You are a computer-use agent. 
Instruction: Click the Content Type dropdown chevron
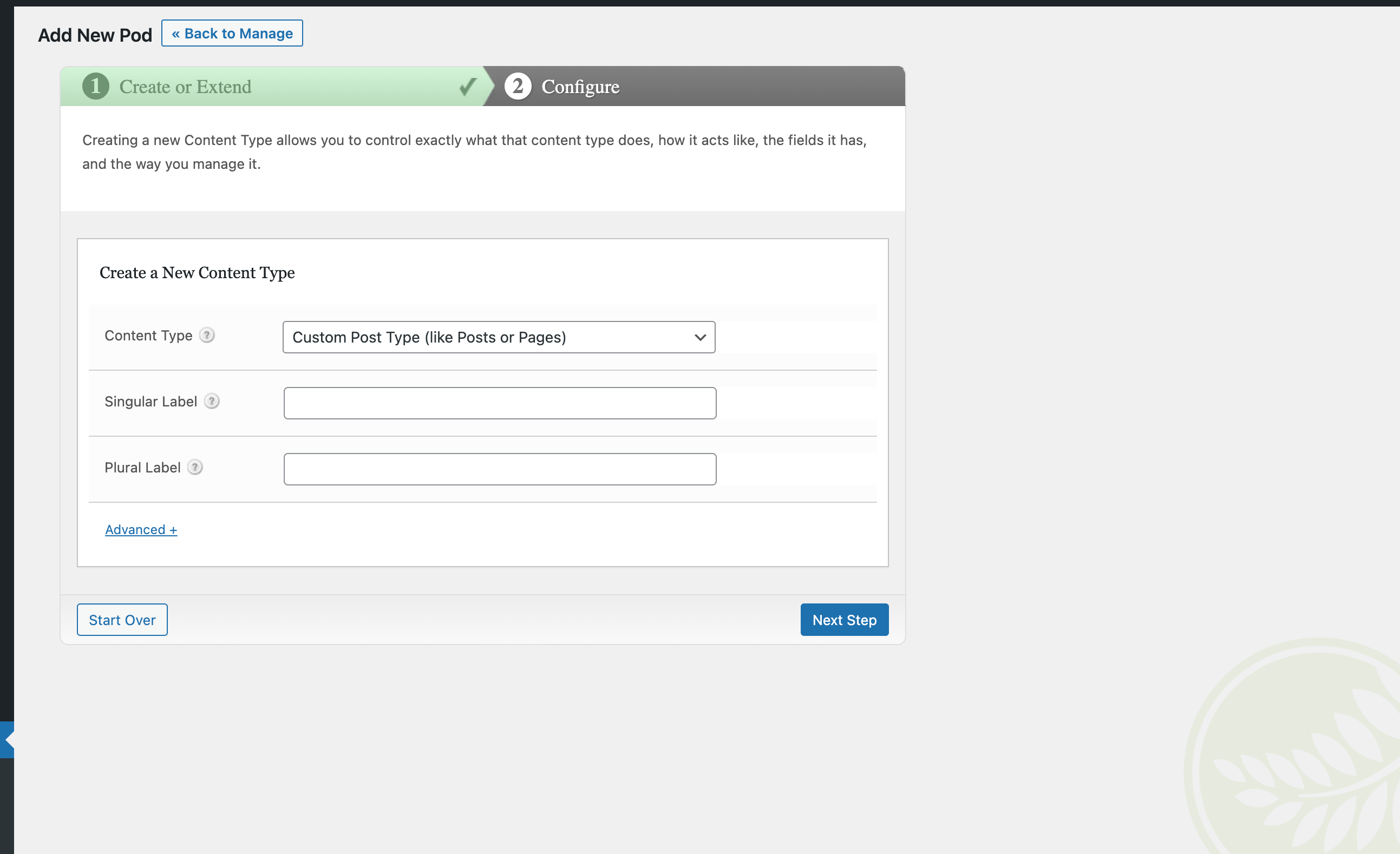(x=699, y=337)
